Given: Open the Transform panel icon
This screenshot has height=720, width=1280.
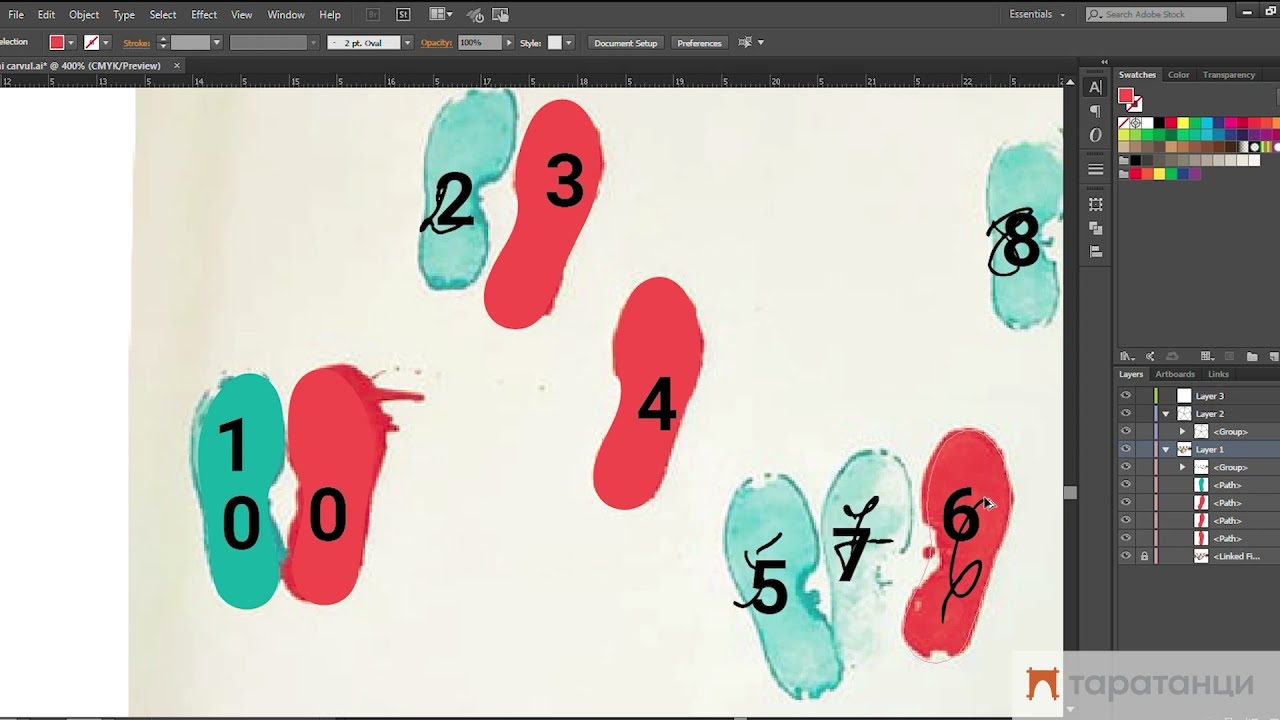Looking at the screenshot, I should pos(1096,204).
